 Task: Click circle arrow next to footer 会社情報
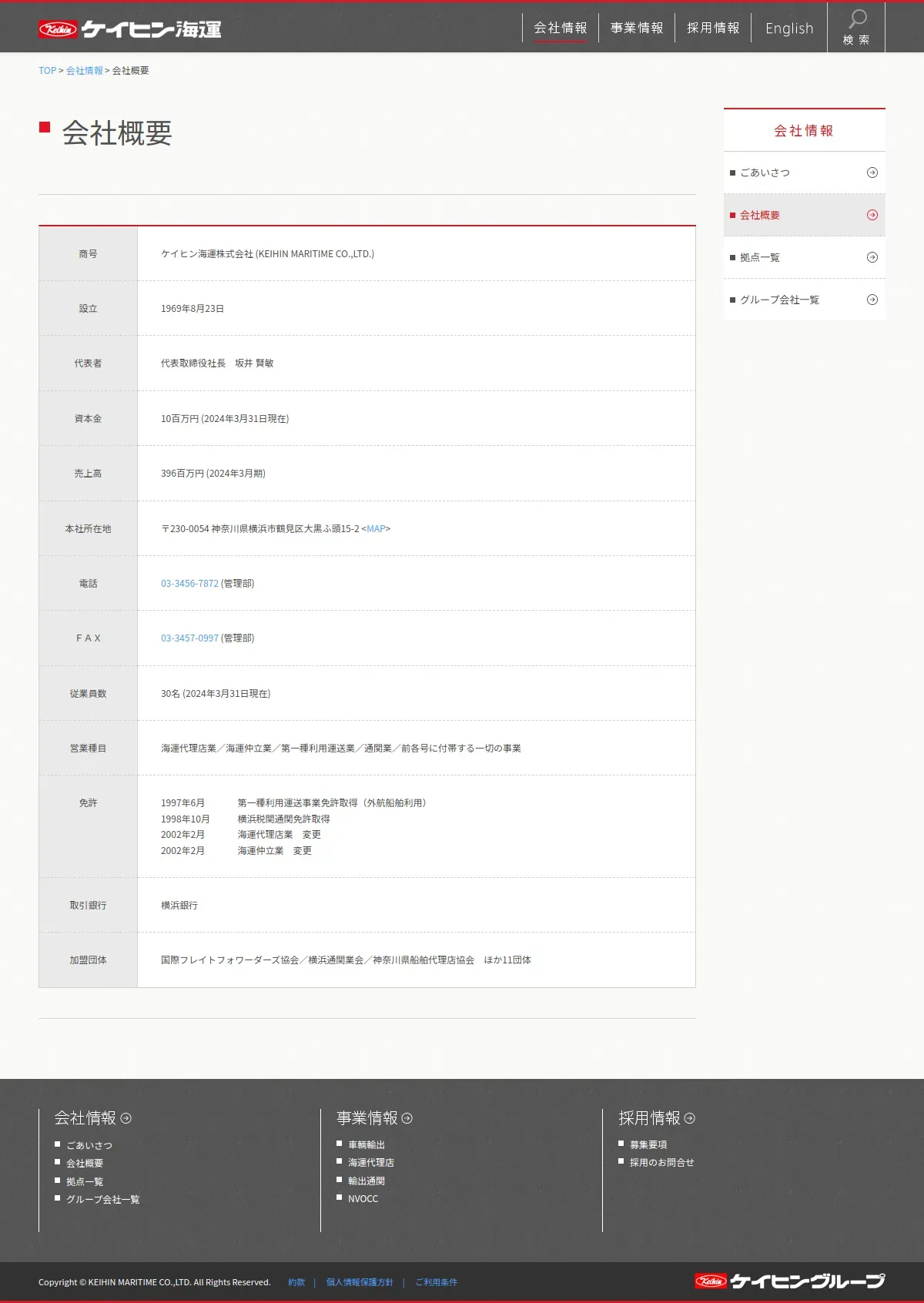(x=126, y=1118)
